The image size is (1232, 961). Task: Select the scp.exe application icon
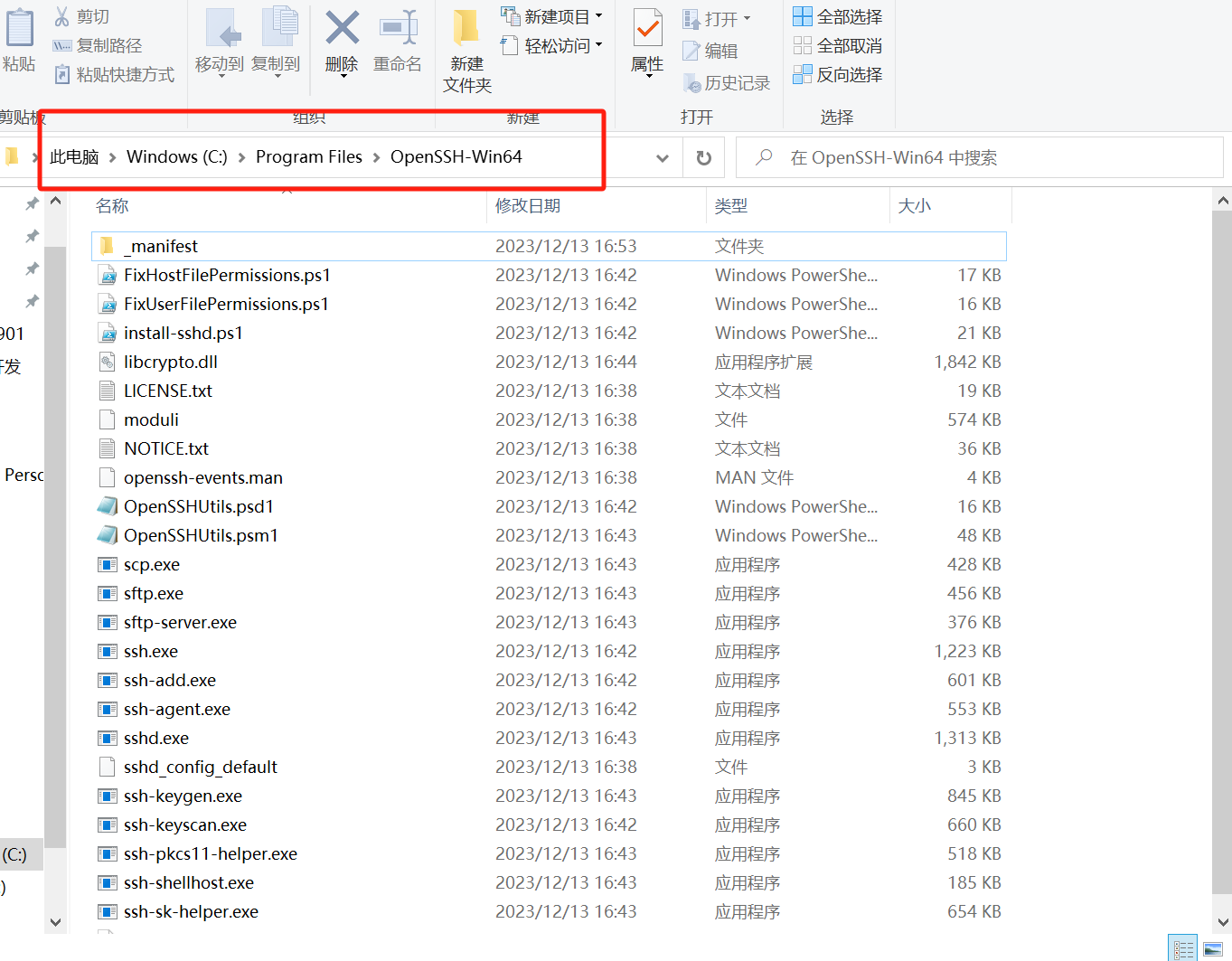tap(108, 564)
